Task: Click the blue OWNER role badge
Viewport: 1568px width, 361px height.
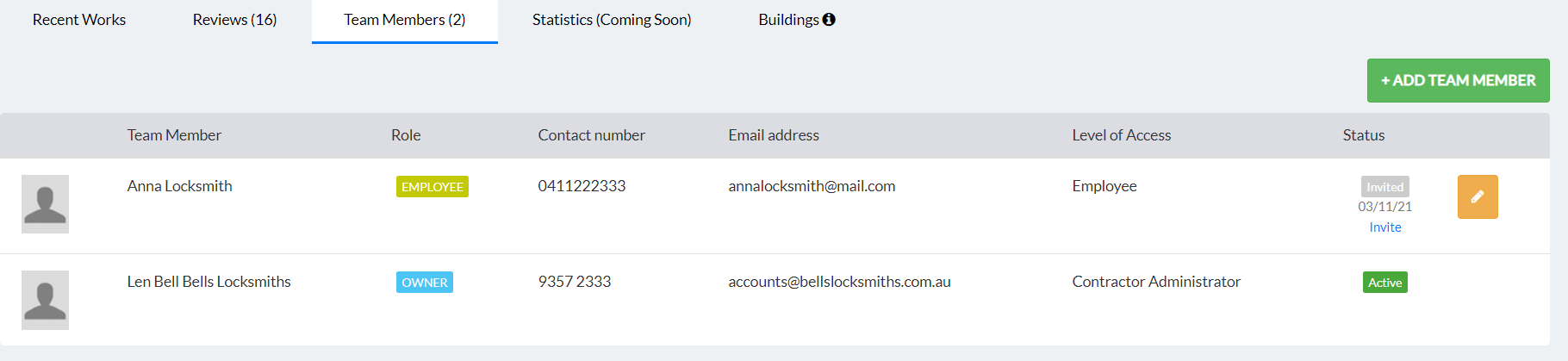Action: (x=424, y=283)
